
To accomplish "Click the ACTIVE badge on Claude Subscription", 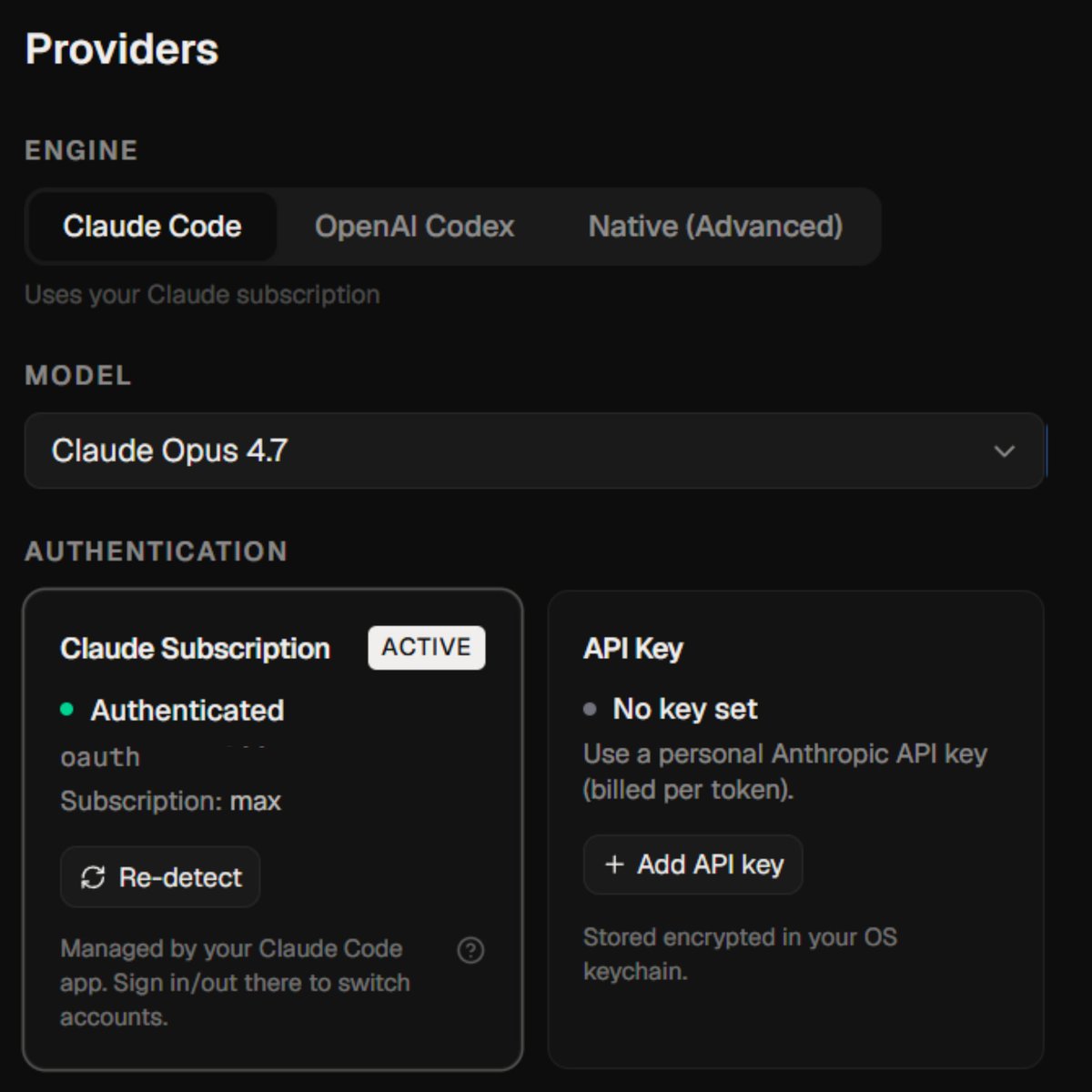I will point(426,648).
